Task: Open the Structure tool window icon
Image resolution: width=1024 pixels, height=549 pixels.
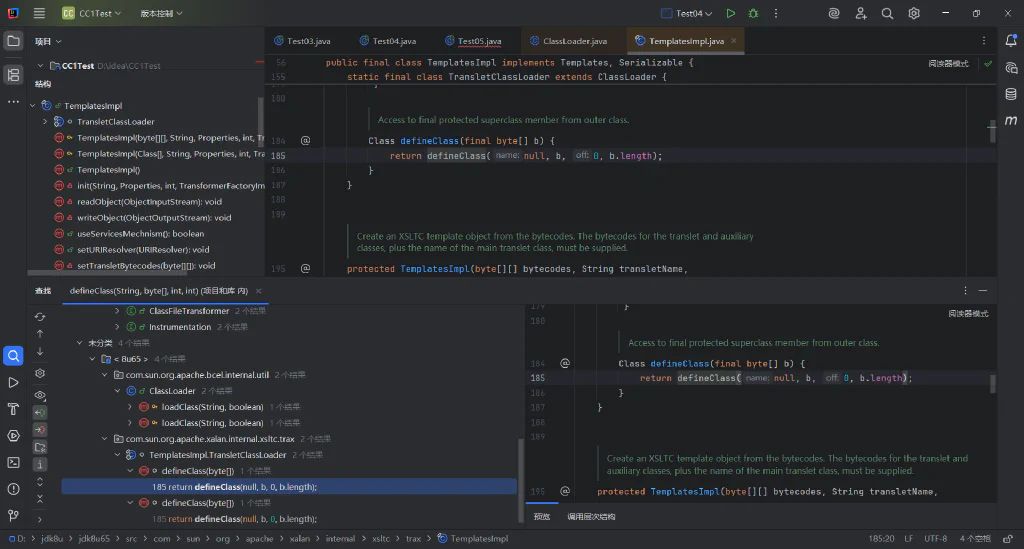Action: (13, 75)
